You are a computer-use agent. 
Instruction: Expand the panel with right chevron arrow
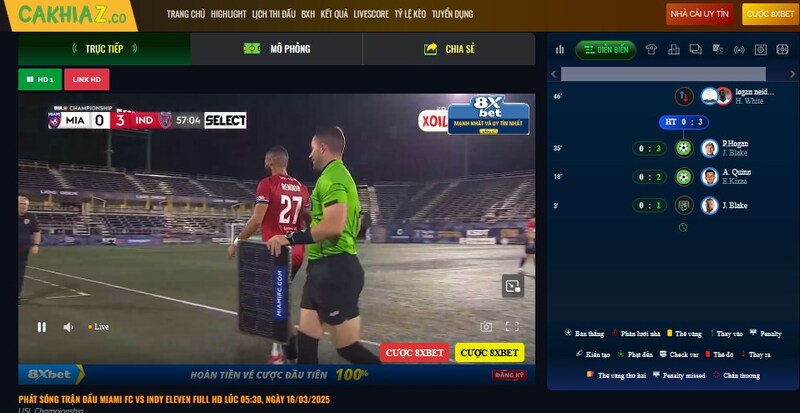(792, 75)
